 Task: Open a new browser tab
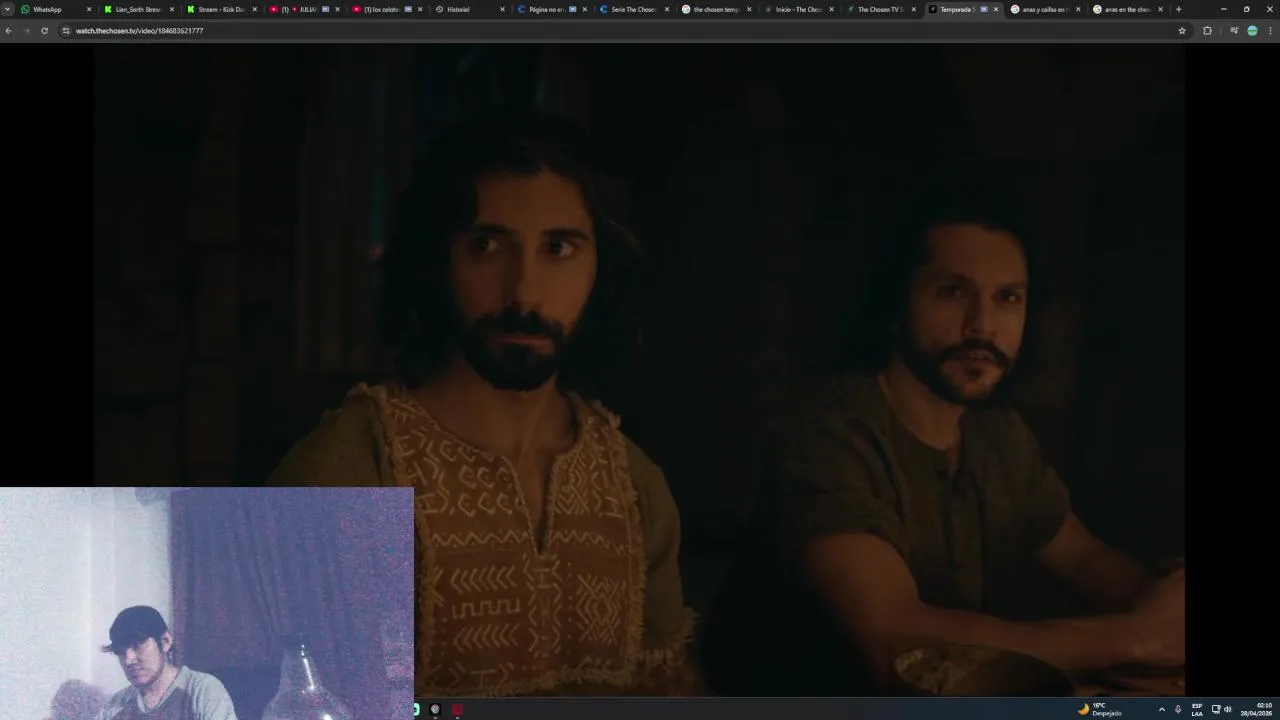[x=1178, y=9]
